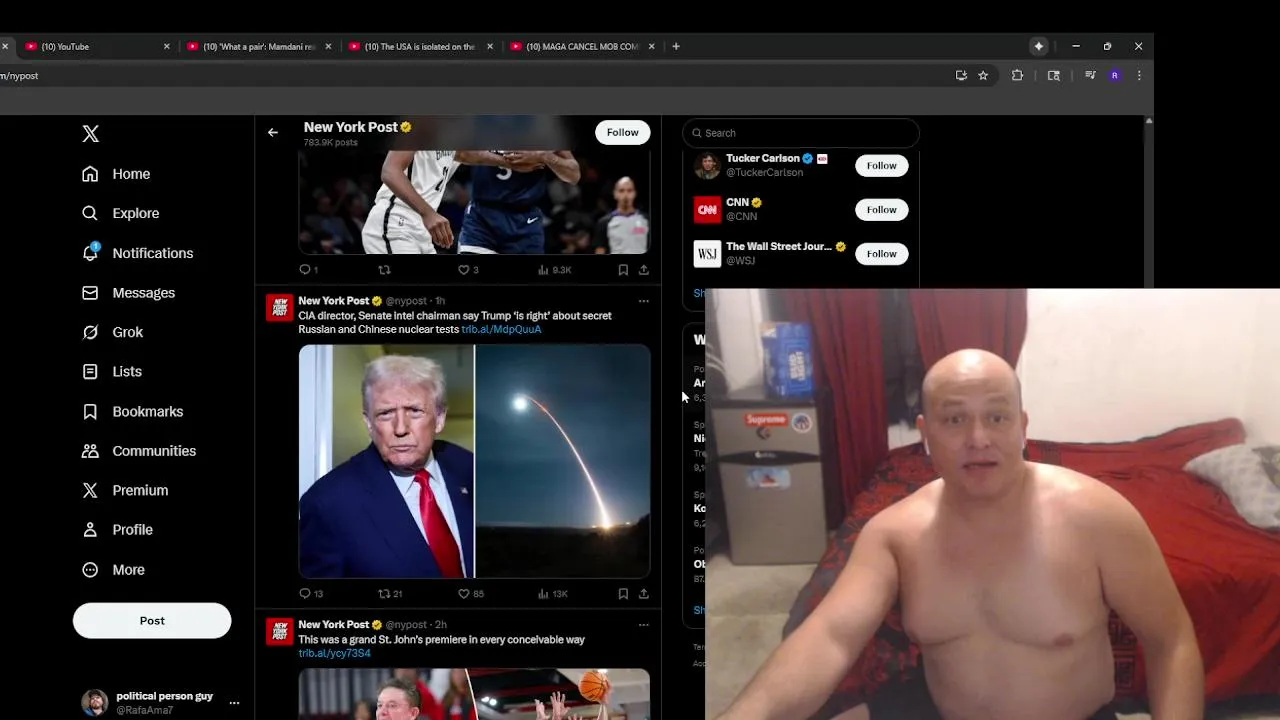Open account menu for political person guy
Screen dimensions: 1280x720
234,703
